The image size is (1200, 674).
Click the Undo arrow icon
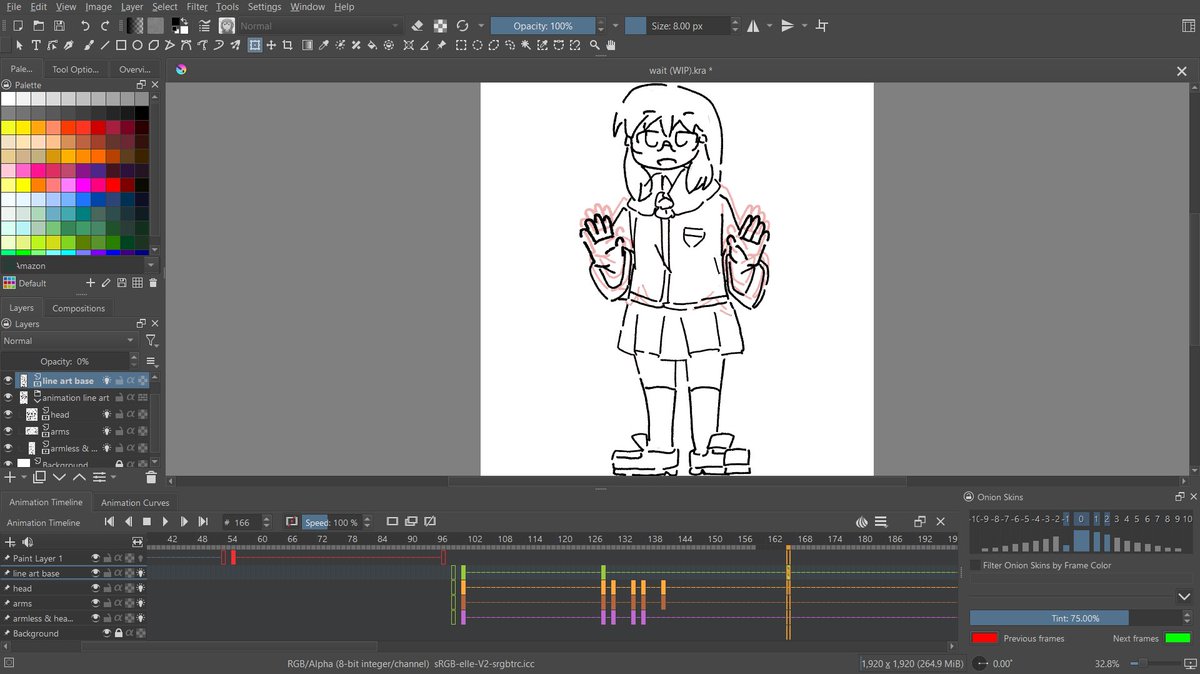[x=85, y=25]
